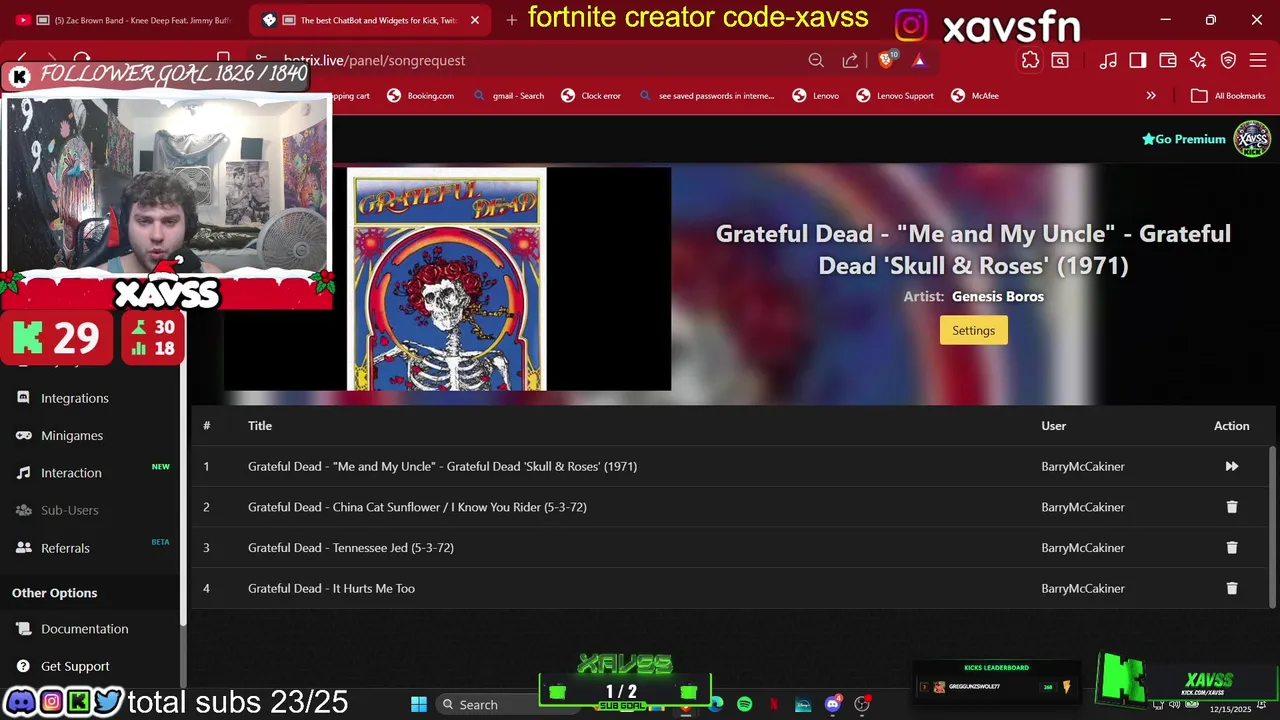Expand the hidden bookmarks overflow chevron
Screen dimensions: 1280x720
1151,96
